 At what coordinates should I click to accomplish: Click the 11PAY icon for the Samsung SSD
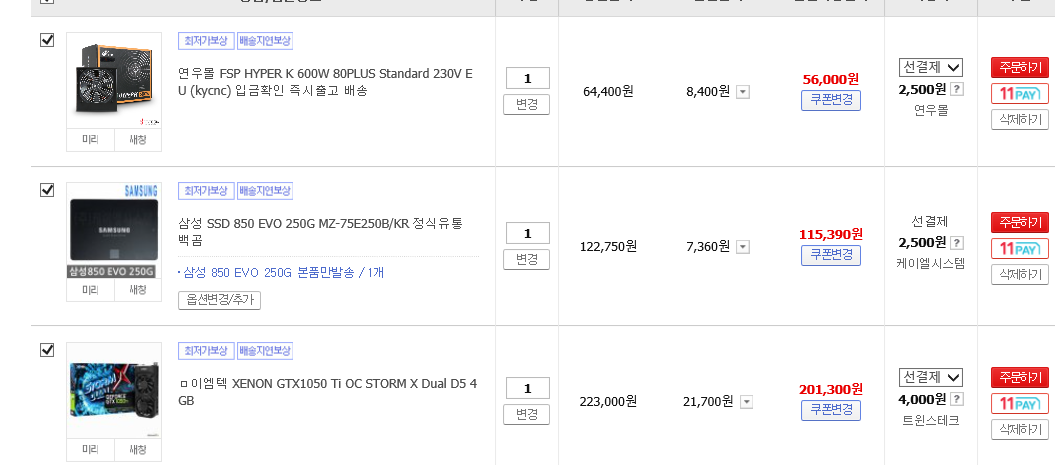(1019, 249)
